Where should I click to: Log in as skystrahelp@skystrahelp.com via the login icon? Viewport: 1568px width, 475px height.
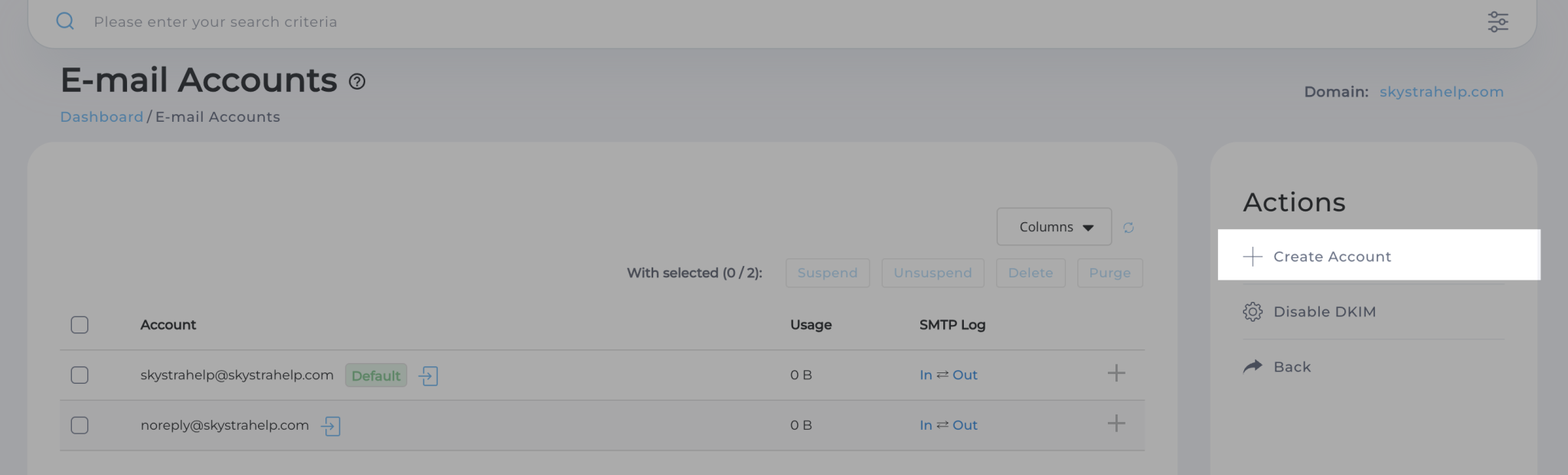(x=429, y=375)
